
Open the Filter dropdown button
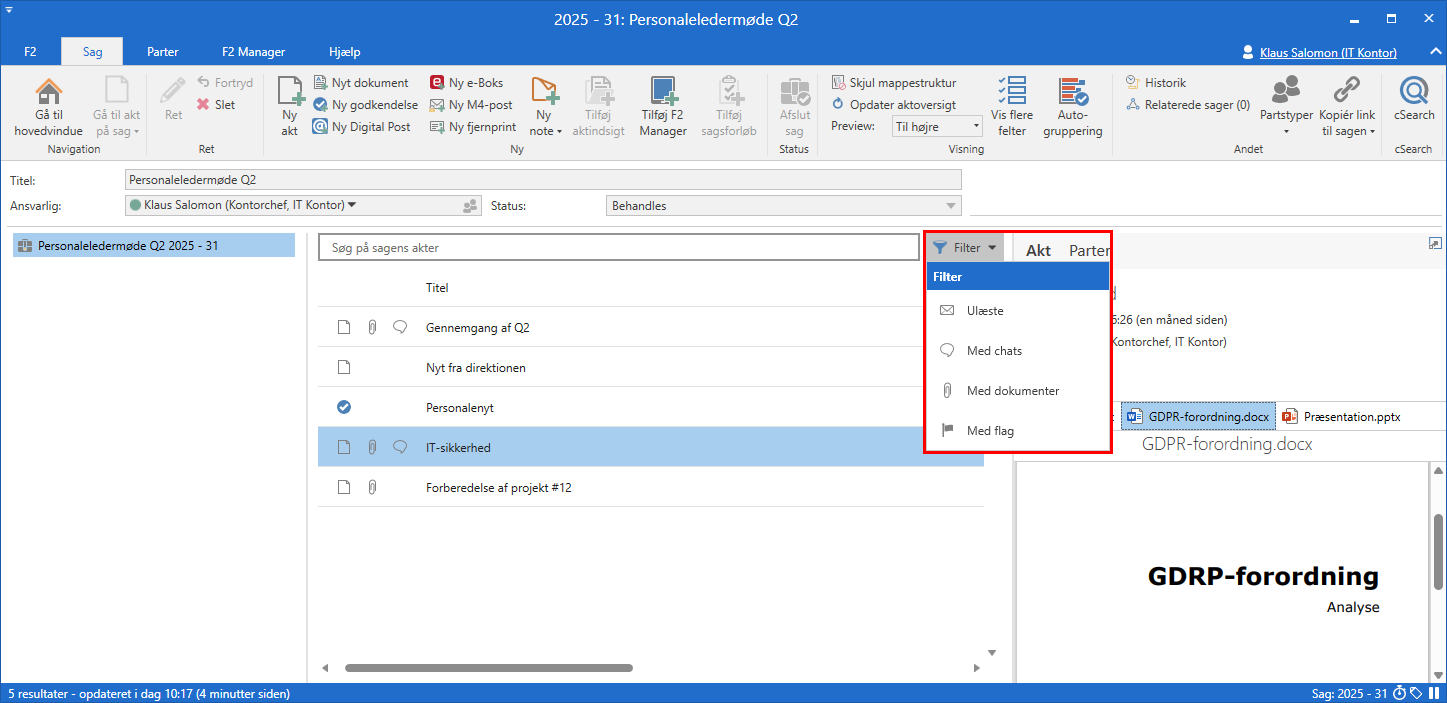[x=965, y=248]
